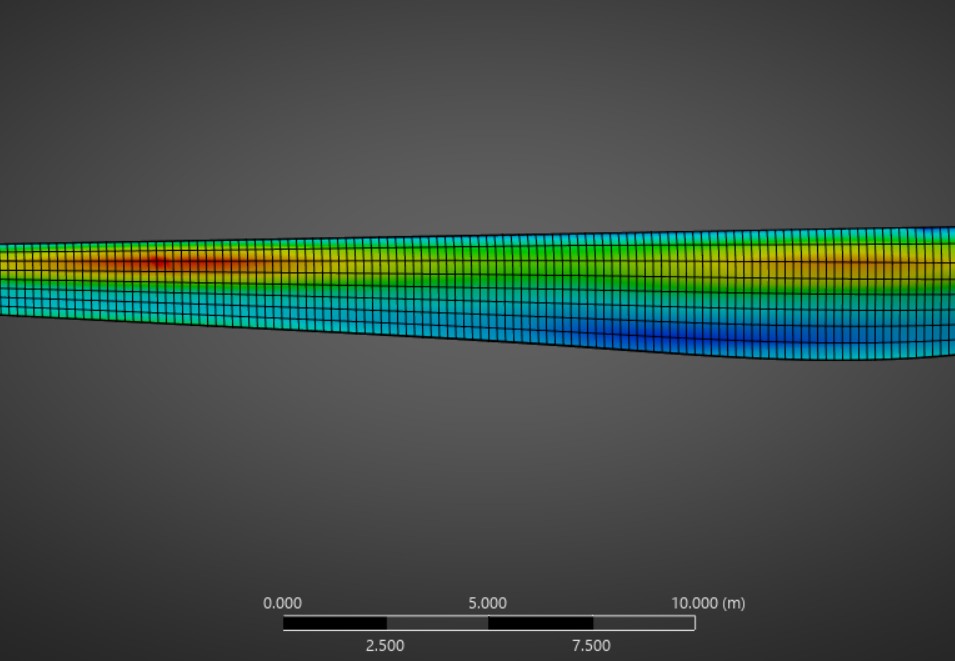Click the darkest red element on the contour

pyautogui.click(x=155, y=261)
